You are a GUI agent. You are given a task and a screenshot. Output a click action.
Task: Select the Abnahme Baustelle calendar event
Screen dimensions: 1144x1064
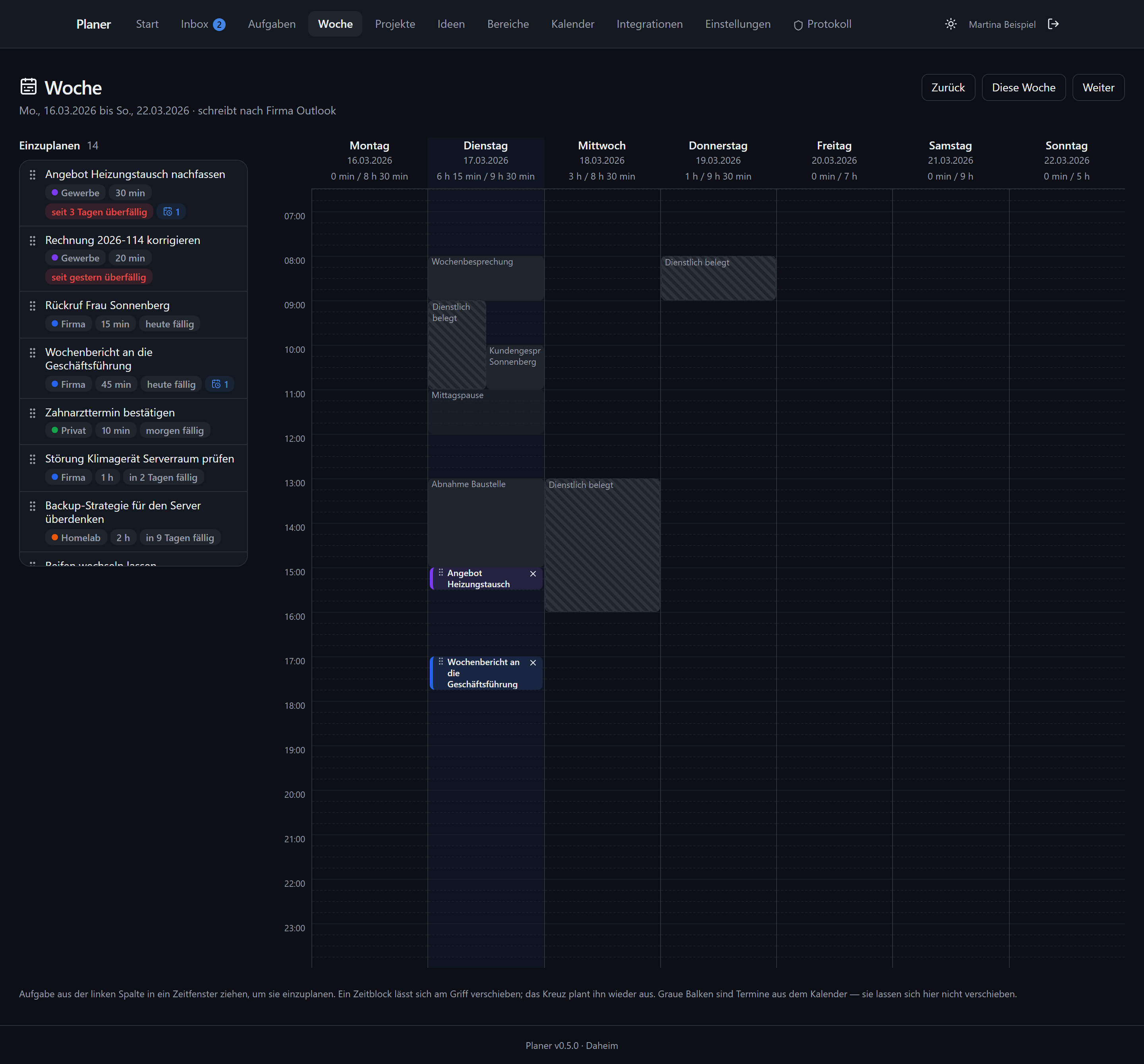coord(486,522)
